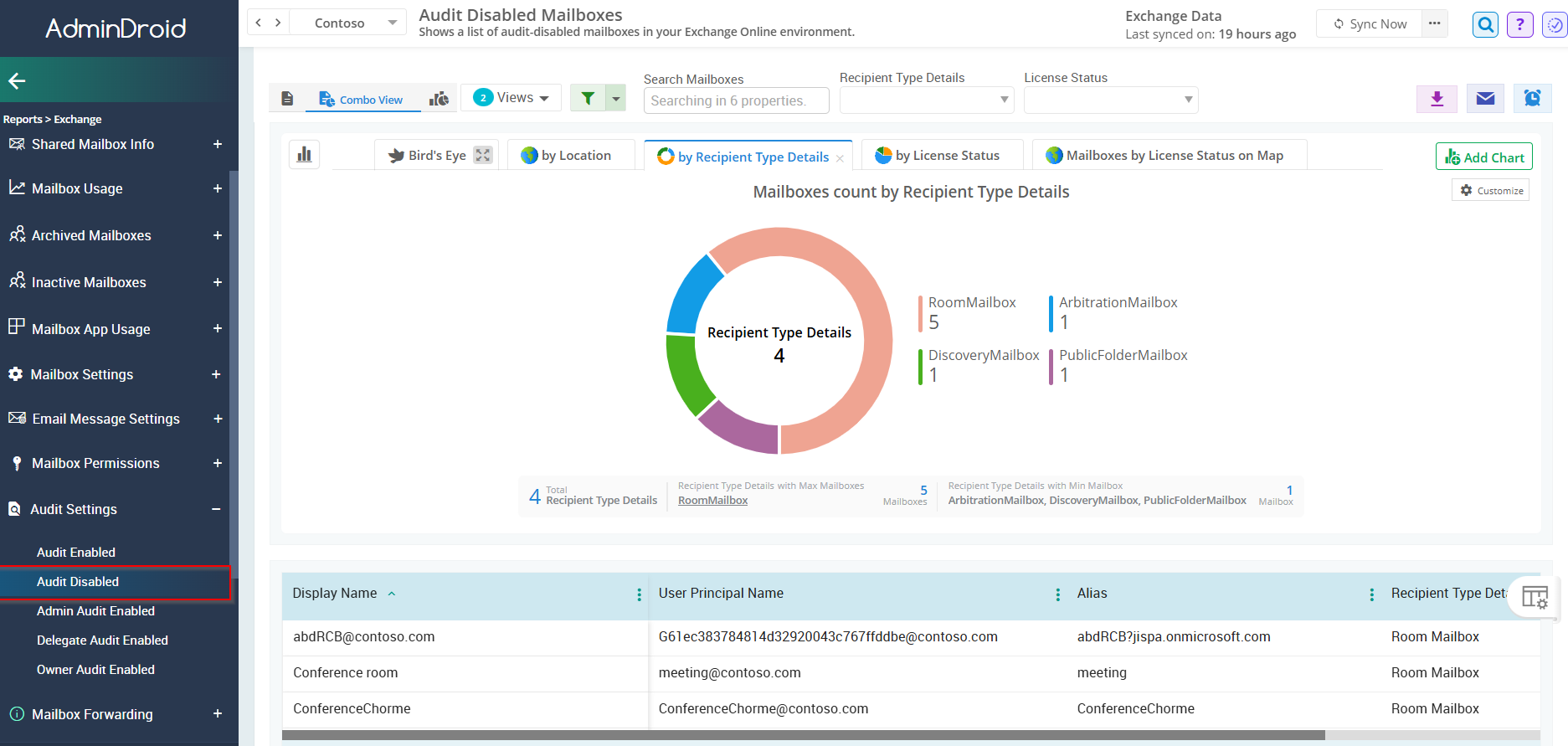Click the green filter funnel icon
1568x746 pixels.
[x=588, y=98]
